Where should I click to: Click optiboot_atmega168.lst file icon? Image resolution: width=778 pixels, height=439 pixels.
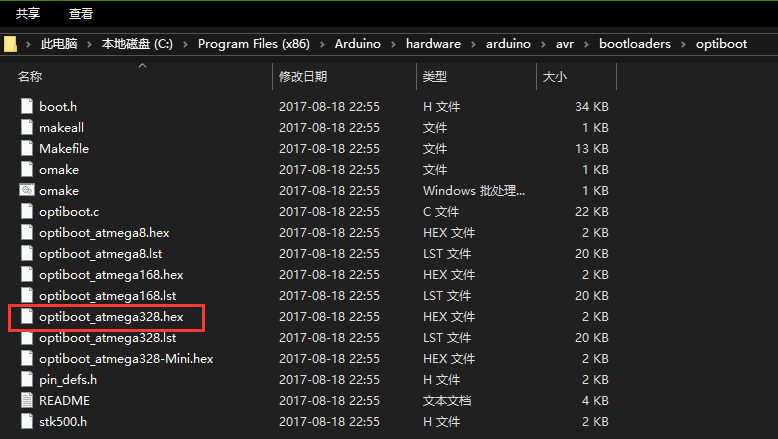pyautogui.click(x=27, y=295)
